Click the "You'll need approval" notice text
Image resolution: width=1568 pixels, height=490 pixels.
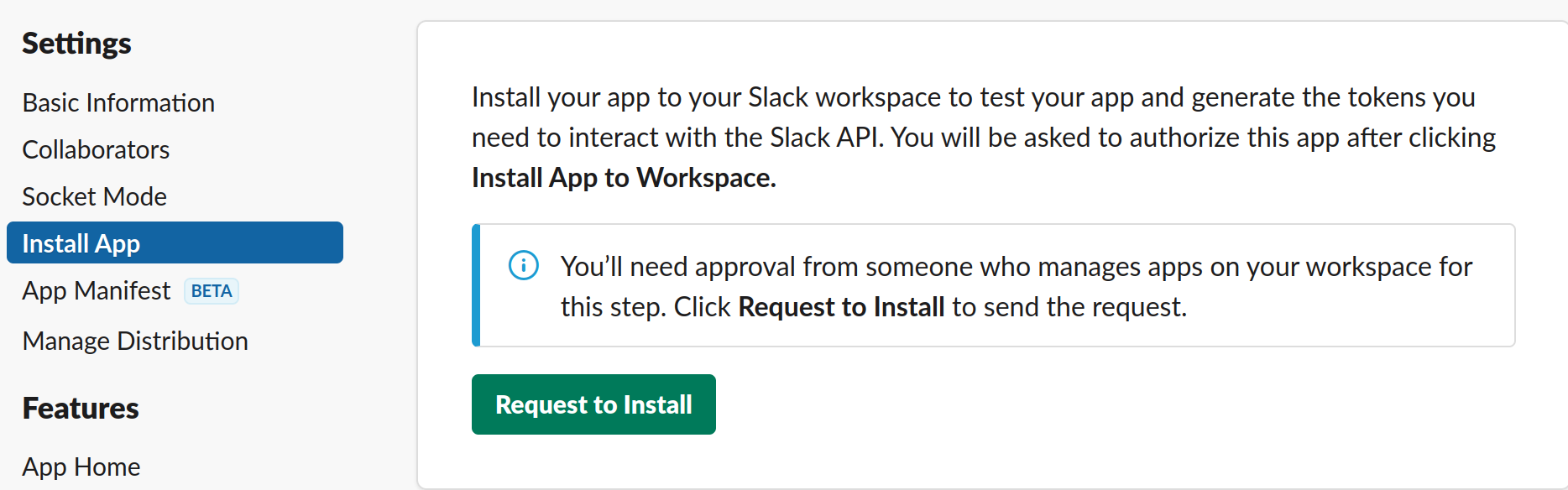click(x=1016, y=267)
